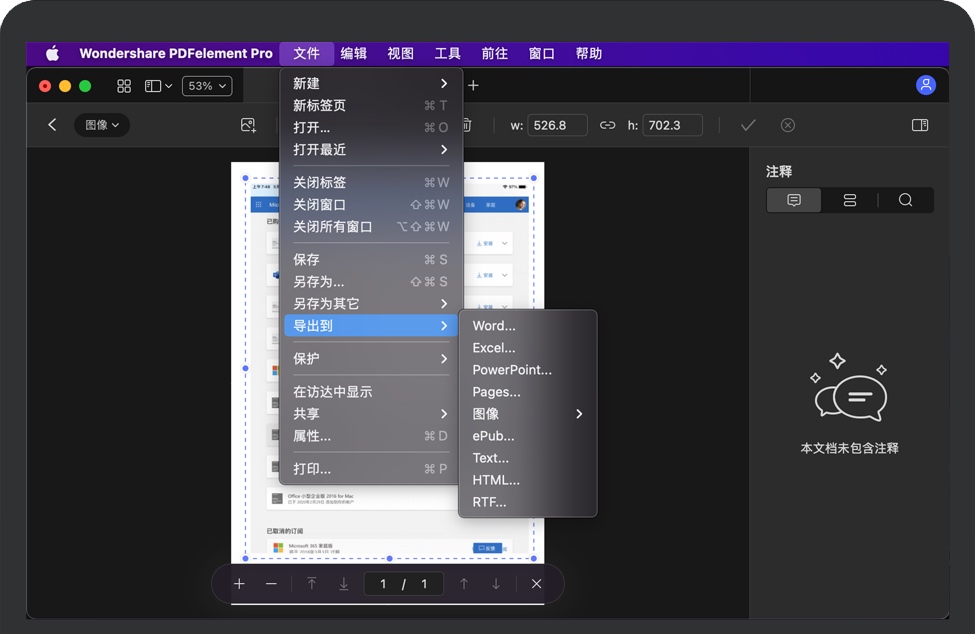Open the search icon in the annotation panel
975x634 pixels.
(905, 200)
